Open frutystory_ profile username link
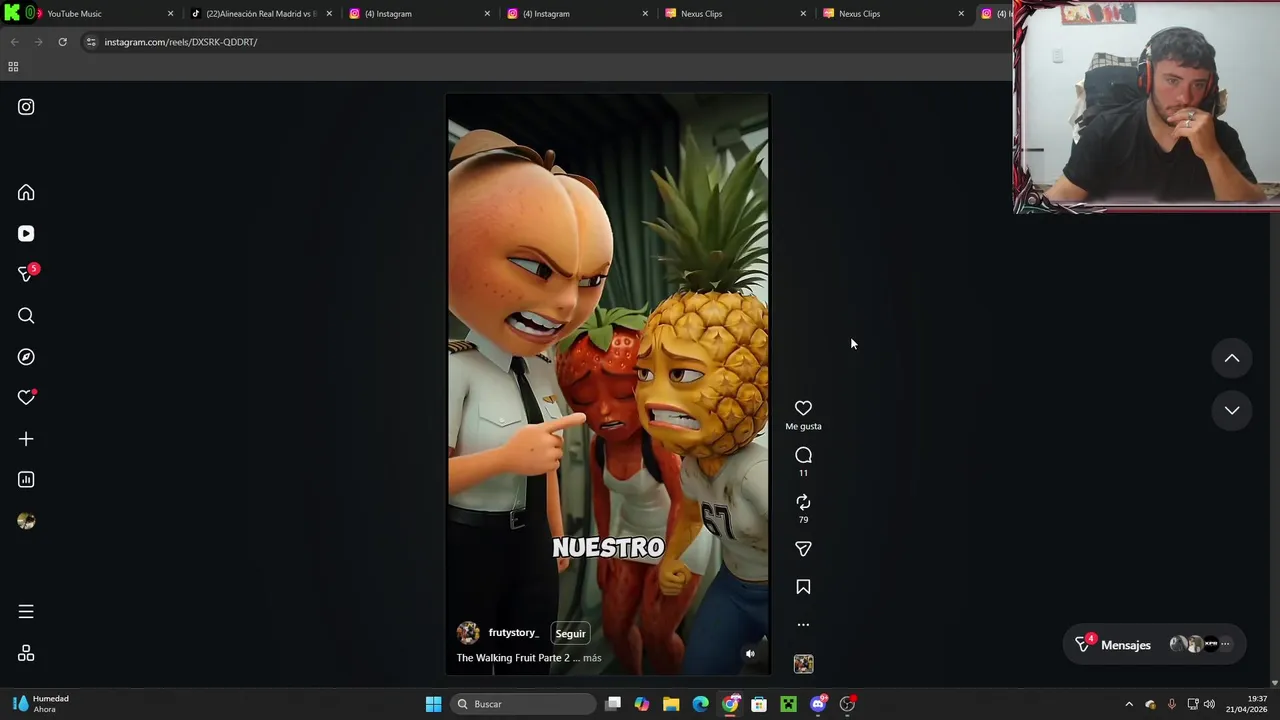This screenshot has width=1280, height=720. click(x=513, y=633)
